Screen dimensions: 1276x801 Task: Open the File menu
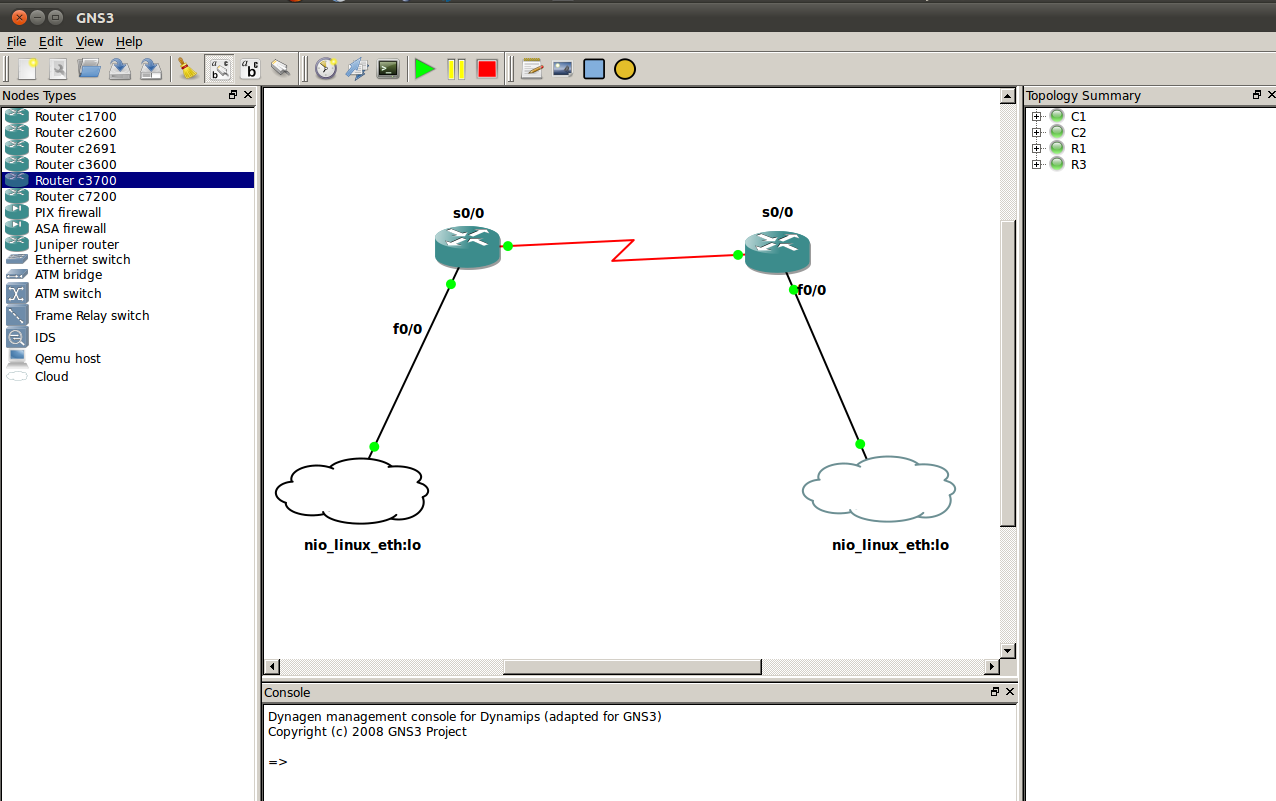16,42
